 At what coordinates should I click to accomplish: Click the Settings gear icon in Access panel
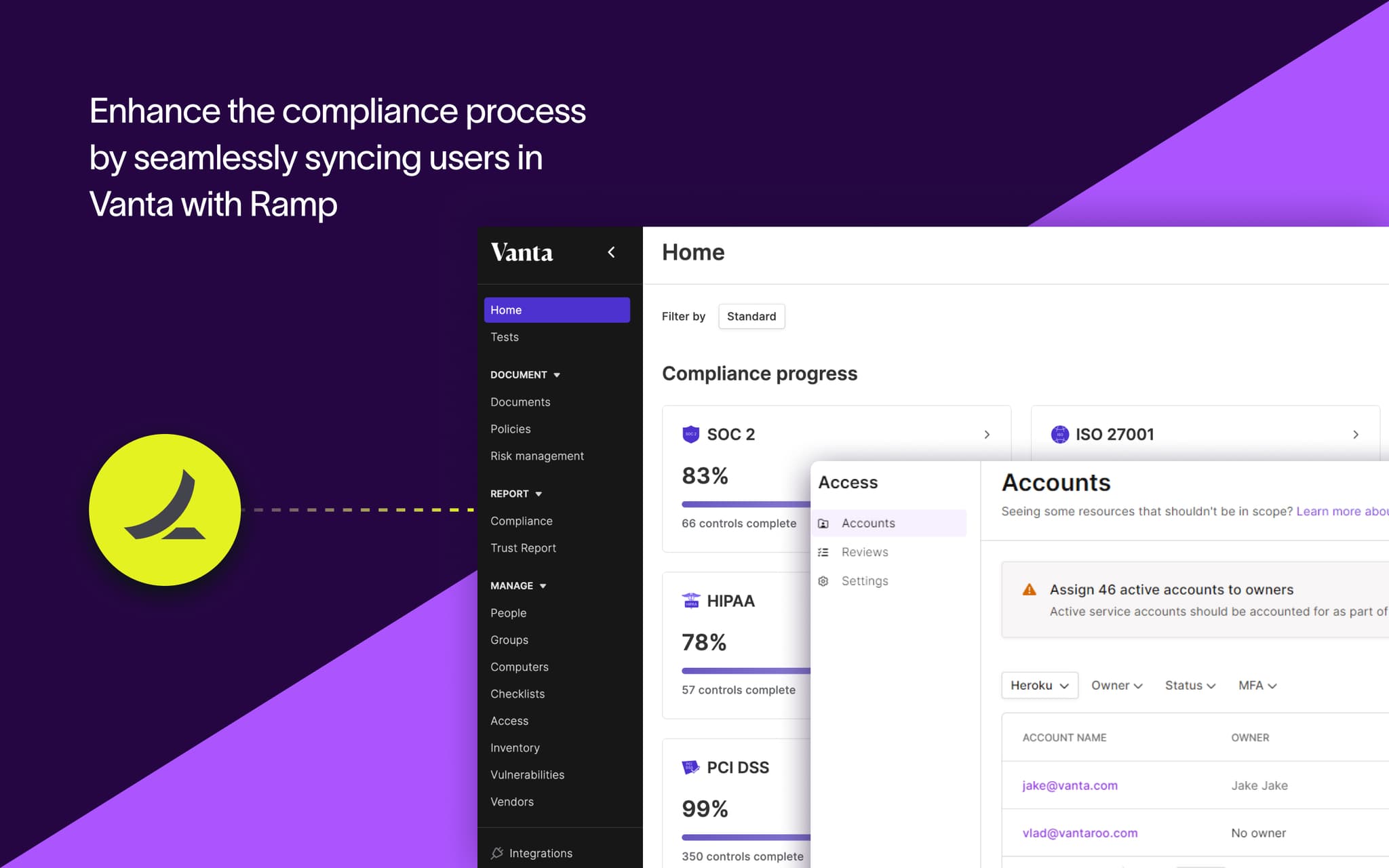click(823, 581)
